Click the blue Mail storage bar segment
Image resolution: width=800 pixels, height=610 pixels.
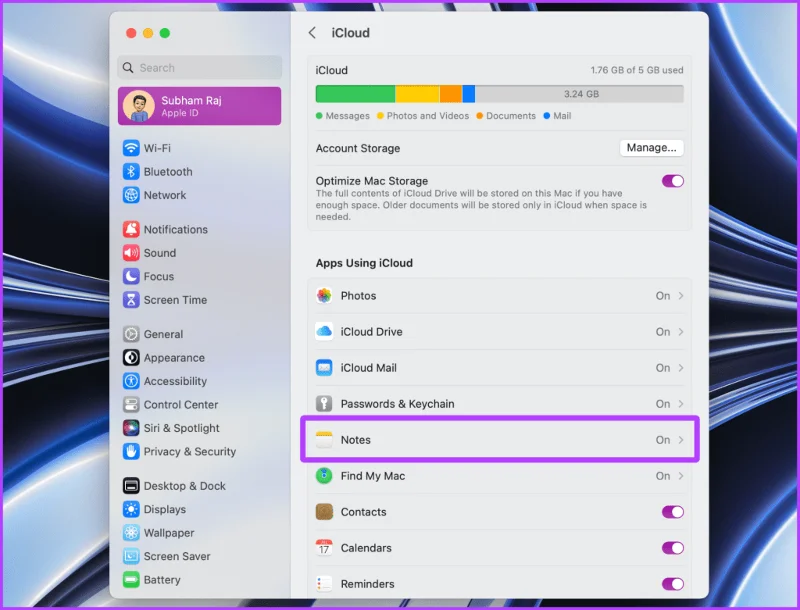[x=468, y=94]
